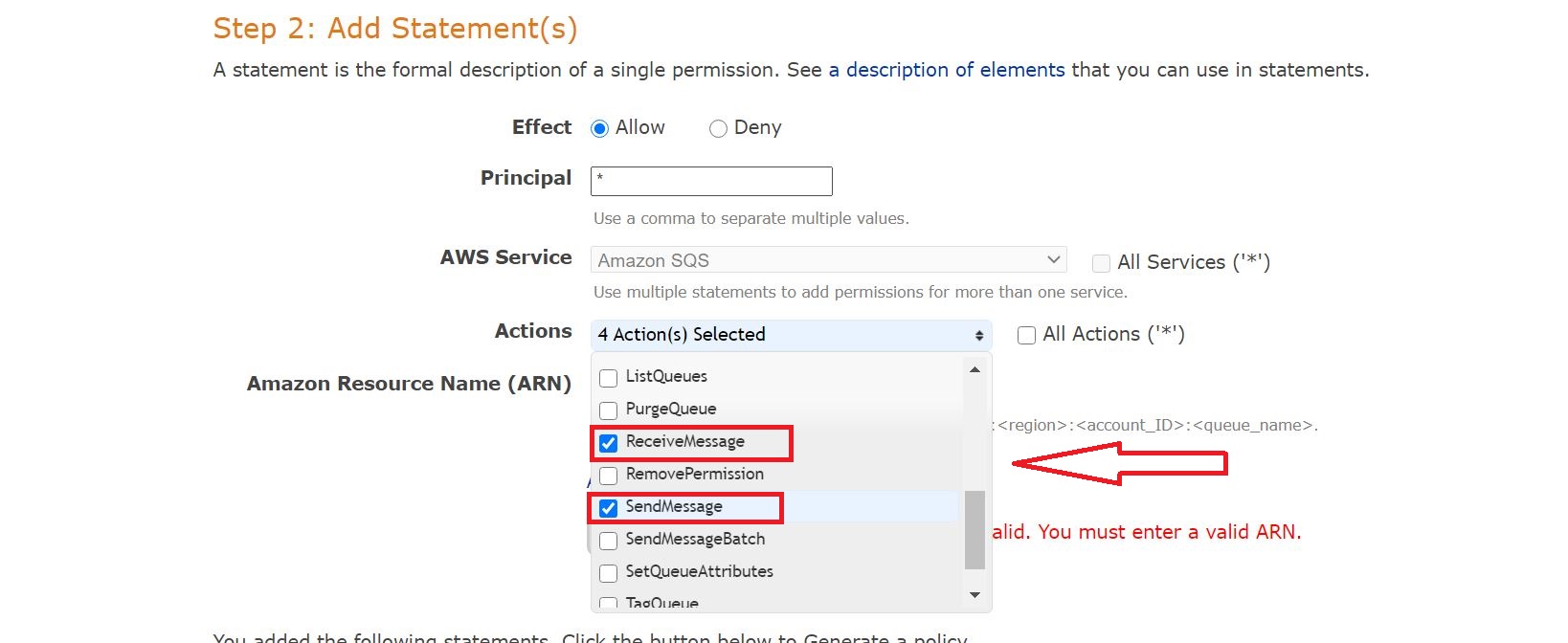
Task: Select the Allow effect radio button
Action: tap(600, 129)
